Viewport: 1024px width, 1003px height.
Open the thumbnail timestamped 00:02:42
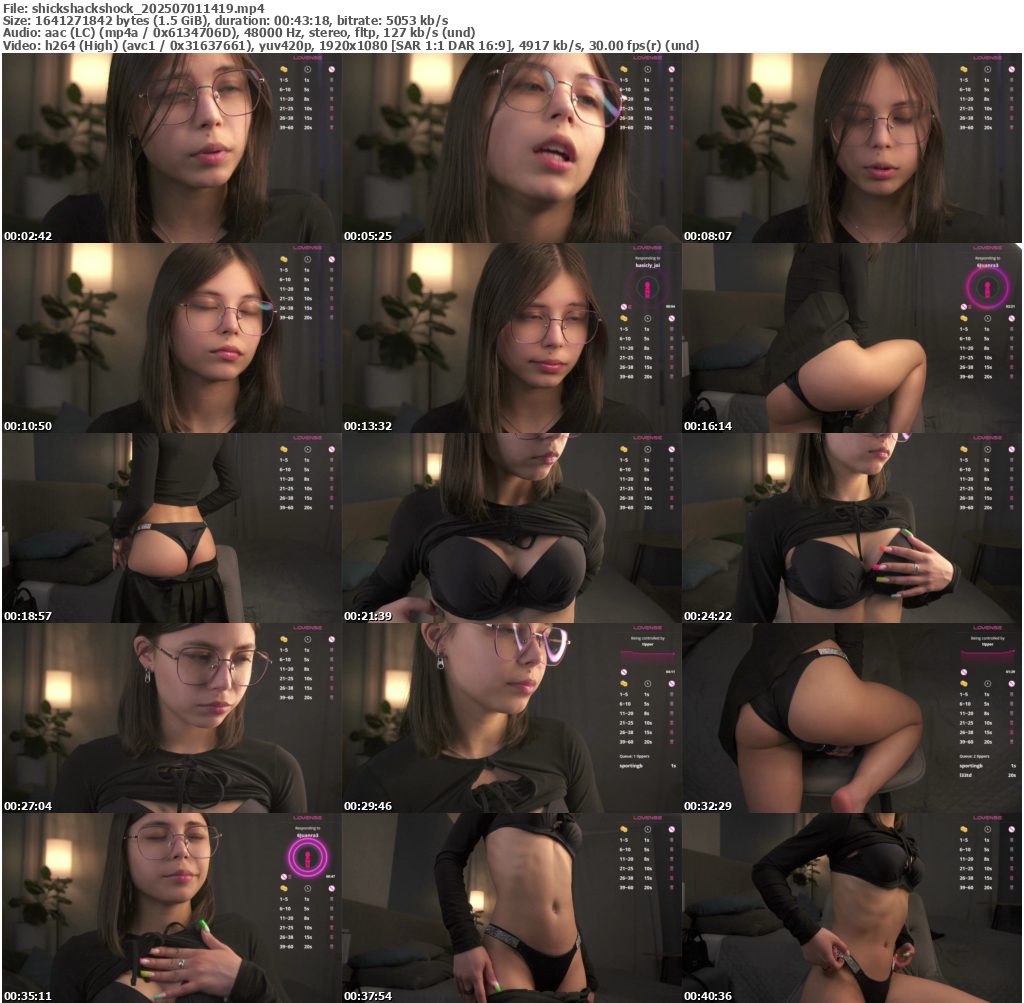tap(172, 148)
